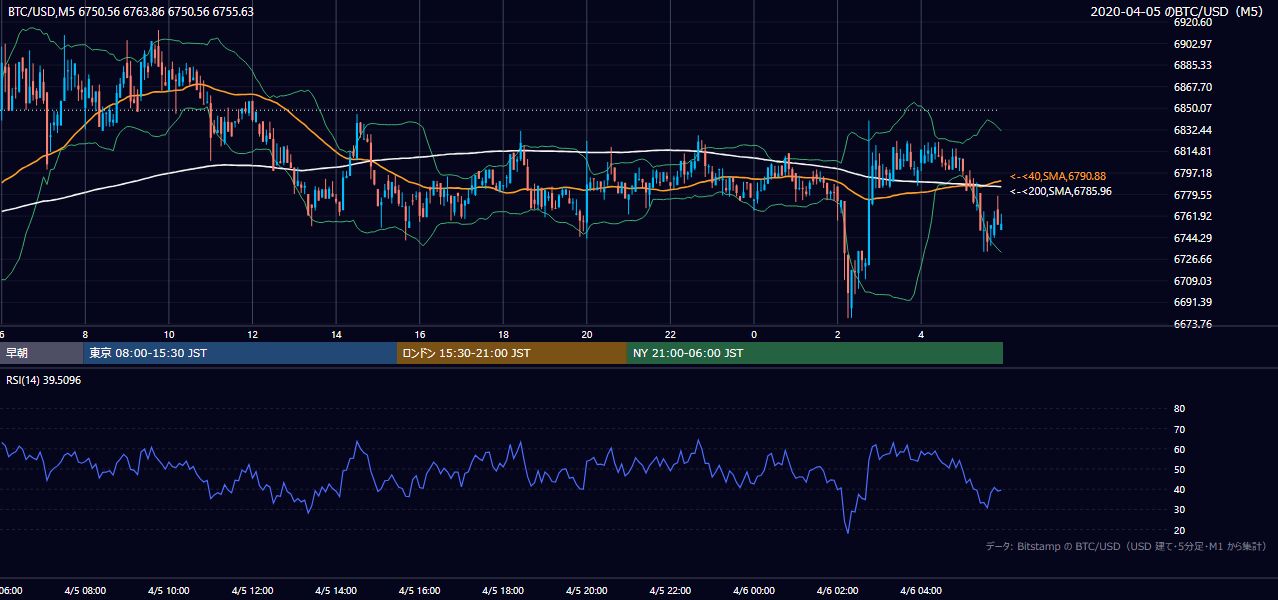Click price axis value 6673.76
This screenshot has width=1278, height=600.
click(x=1193, y=324)
